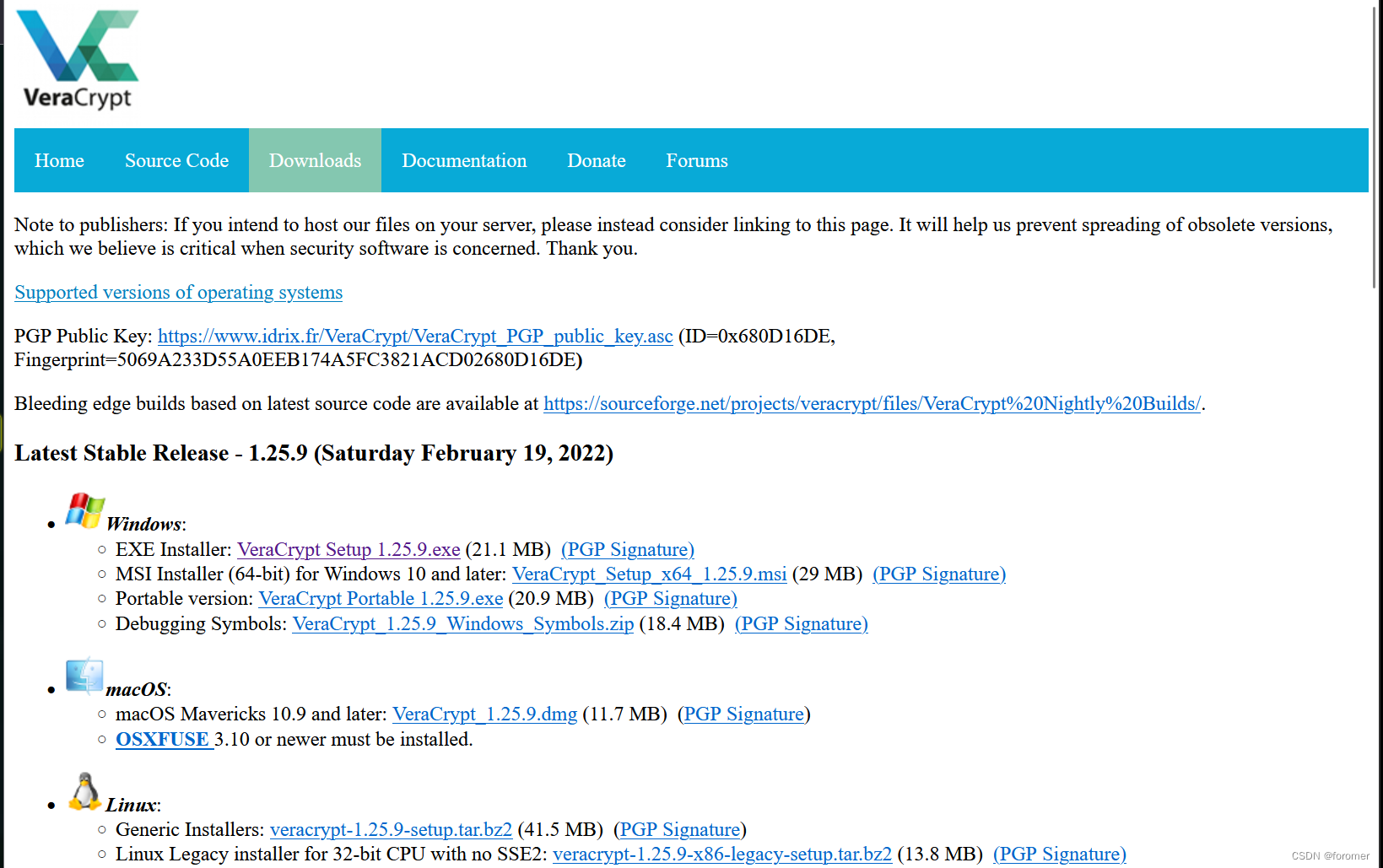
Task: Download VeraCrypt Setup 1.25.9.exe
Action: 348,549
